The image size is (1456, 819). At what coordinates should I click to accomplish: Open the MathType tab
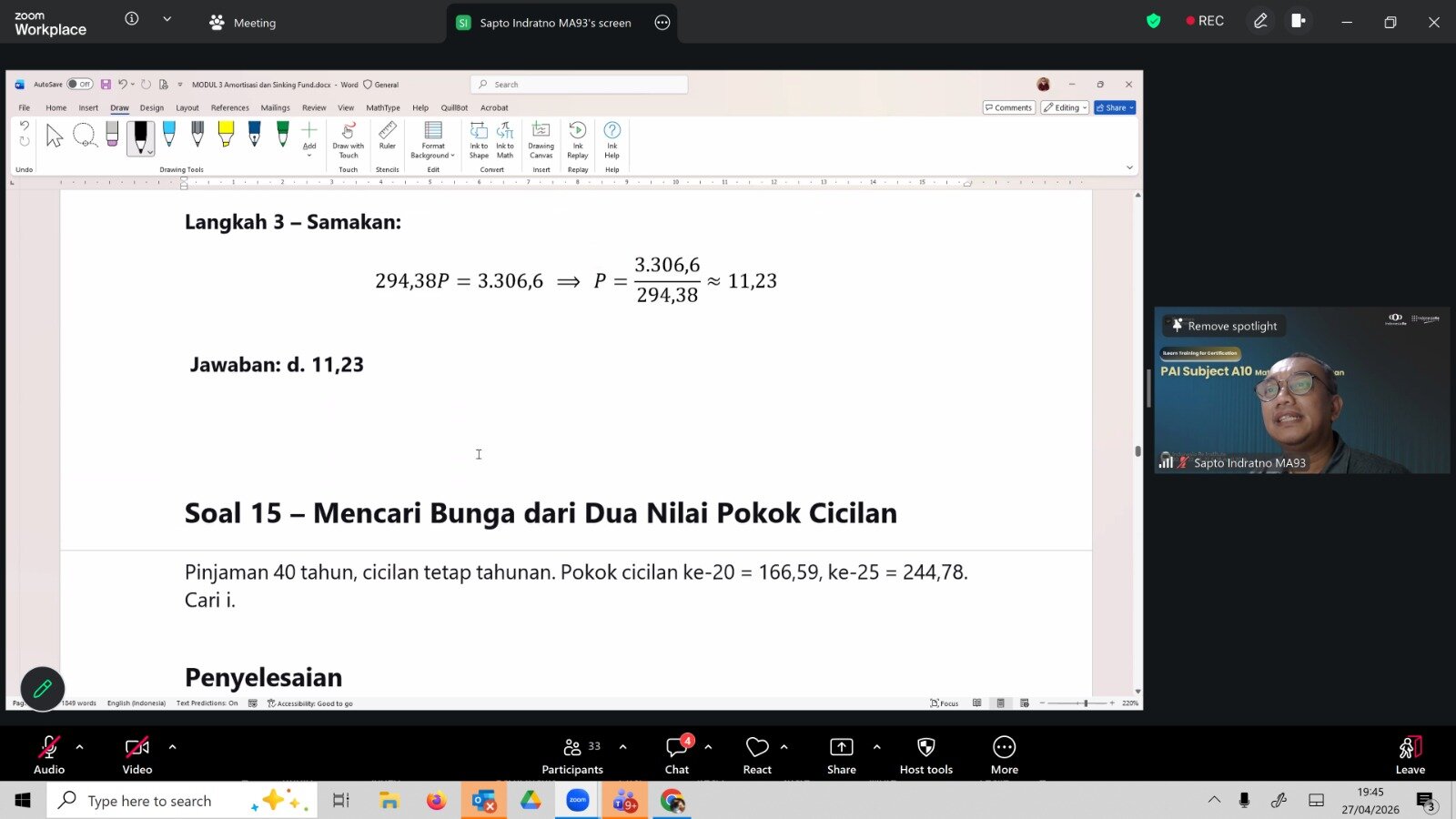click(383, 107)
